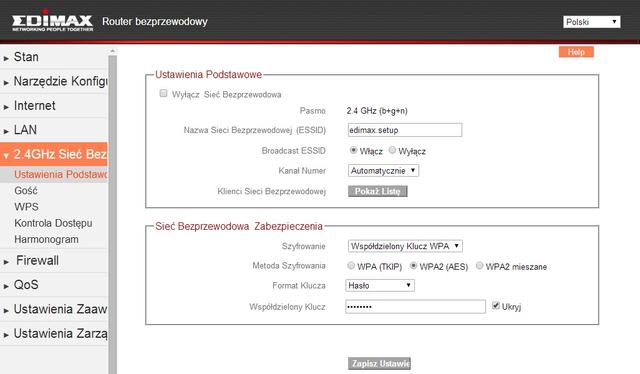Expand the QoS menu section
Screen dimensions: 640x374
(x=54, y=285)
